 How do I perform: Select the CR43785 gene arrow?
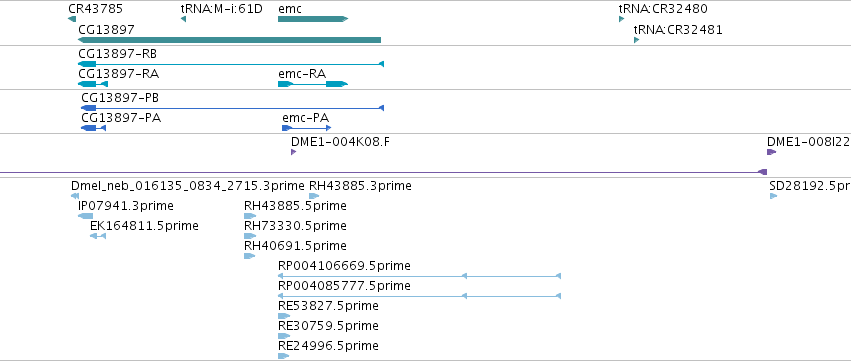click(72, 19)
